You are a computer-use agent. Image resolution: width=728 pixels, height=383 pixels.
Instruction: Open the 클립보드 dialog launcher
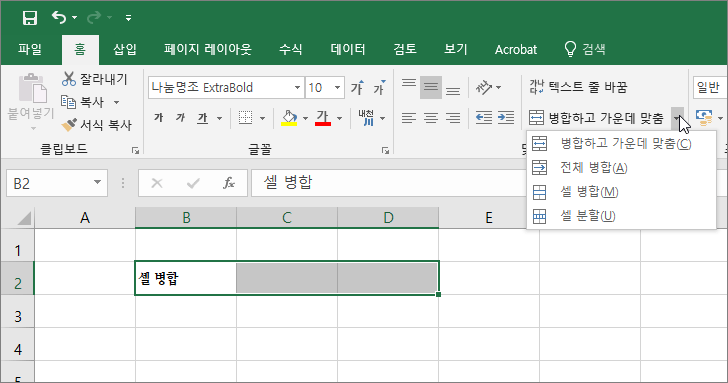135,150
